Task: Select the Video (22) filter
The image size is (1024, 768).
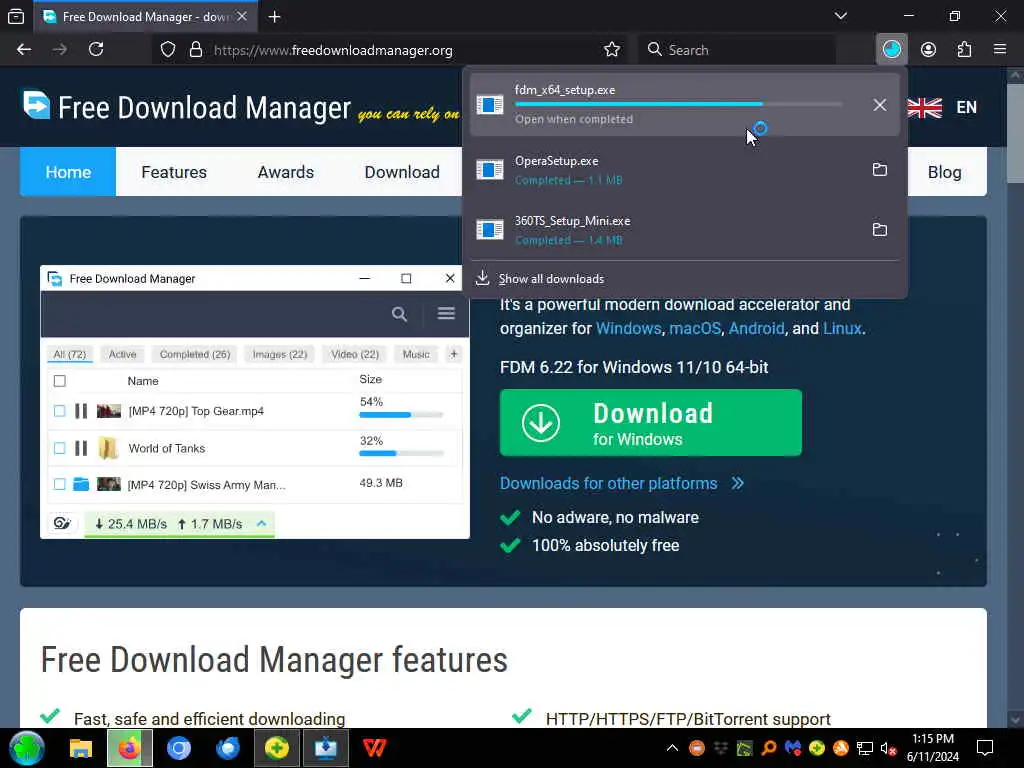Action: (x=355, y=354)
